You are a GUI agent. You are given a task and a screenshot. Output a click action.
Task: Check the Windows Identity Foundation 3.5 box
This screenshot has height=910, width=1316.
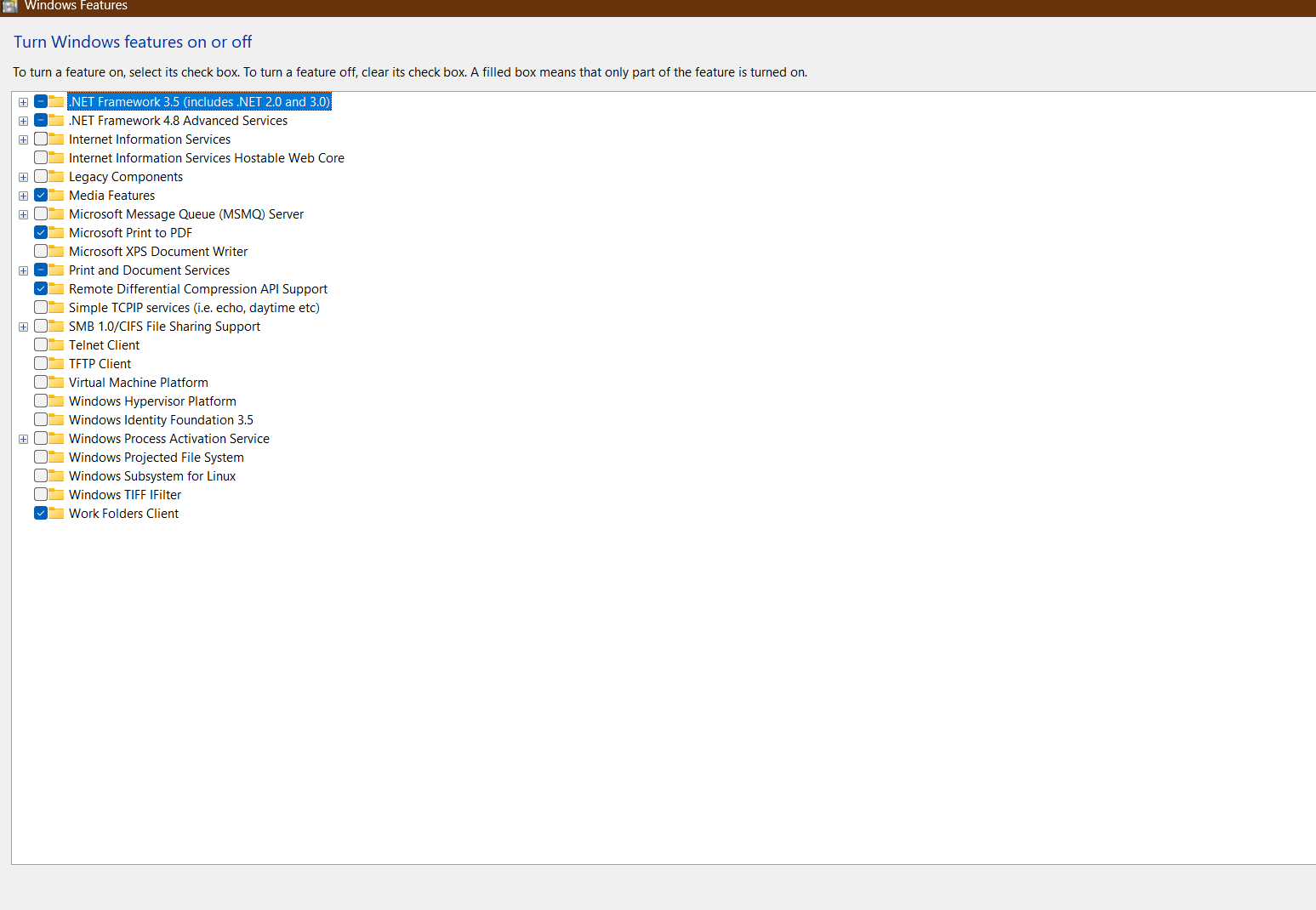(41, 419)
